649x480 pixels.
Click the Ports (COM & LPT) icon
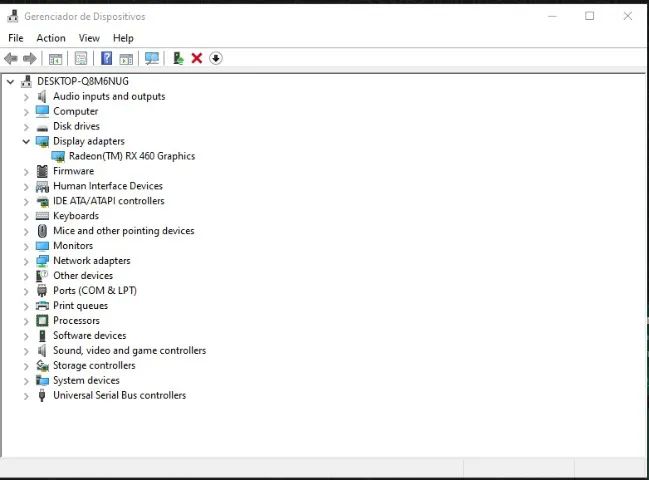(42, 290)
